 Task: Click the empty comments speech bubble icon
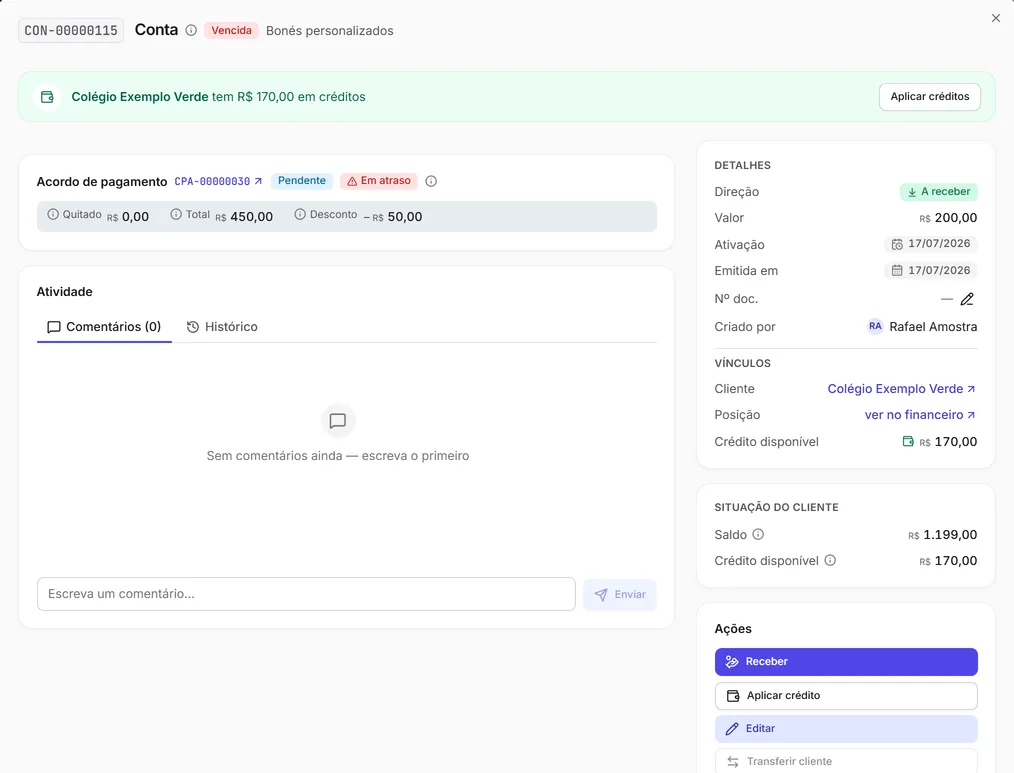[338, 421]
